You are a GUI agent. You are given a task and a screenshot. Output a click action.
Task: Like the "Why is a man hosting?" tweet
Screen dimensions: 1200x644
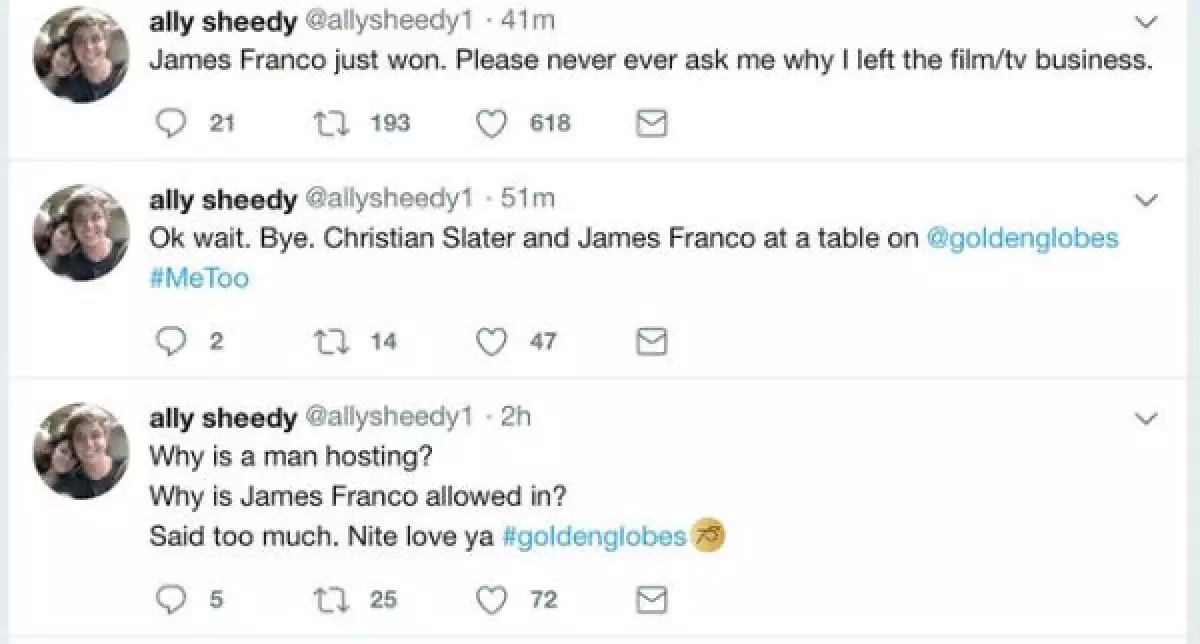click(x=490, y=599)
